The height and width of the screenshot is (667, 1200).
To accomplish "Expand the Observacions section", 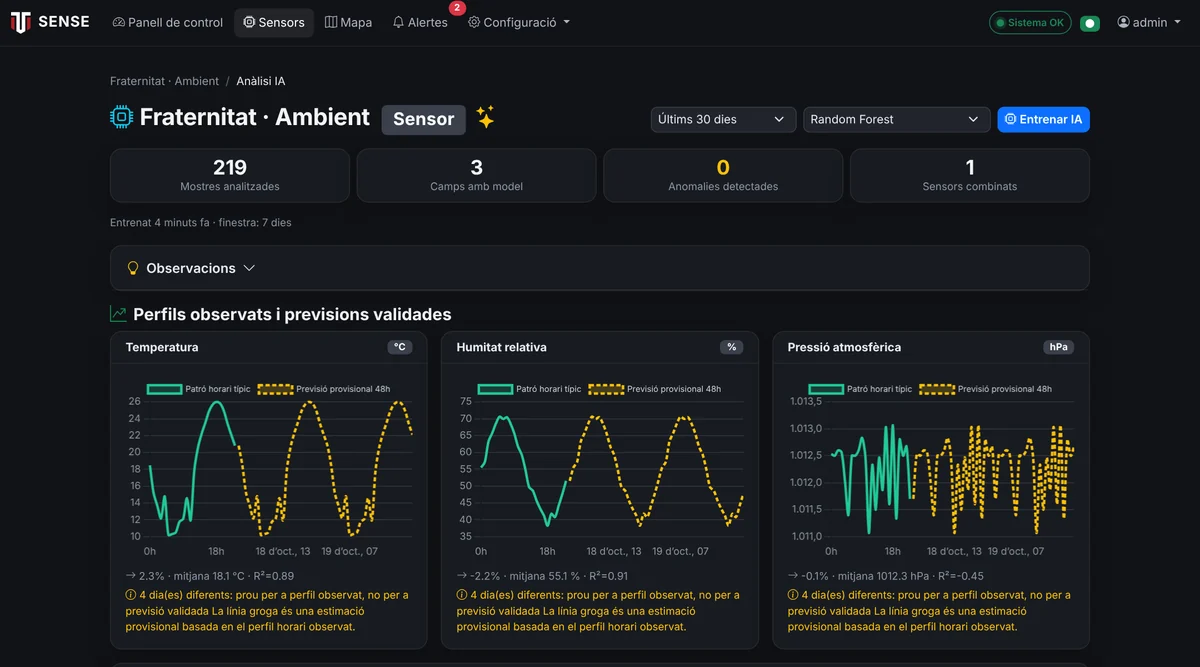I will 600,268.
